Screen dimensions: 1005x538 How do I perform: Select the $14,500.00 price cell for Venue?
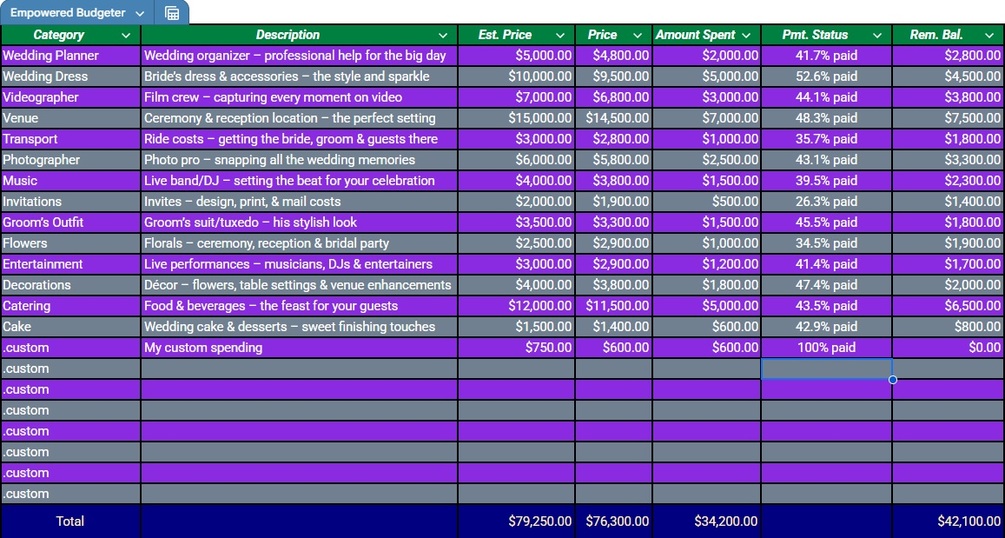click(614, 118)
